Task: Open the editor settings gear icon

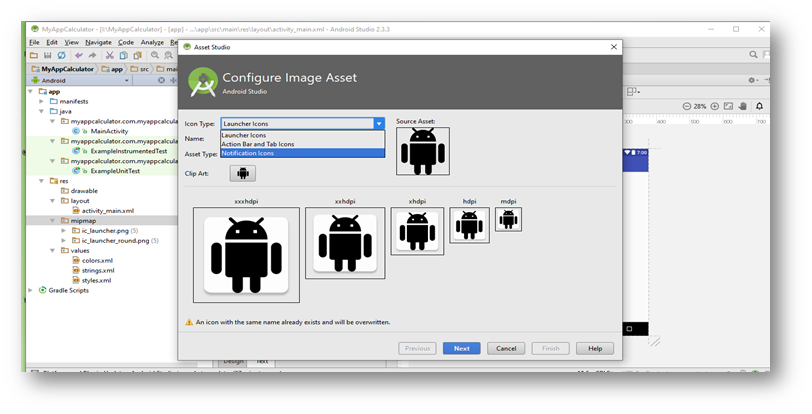Action: (x=751, y=80)
